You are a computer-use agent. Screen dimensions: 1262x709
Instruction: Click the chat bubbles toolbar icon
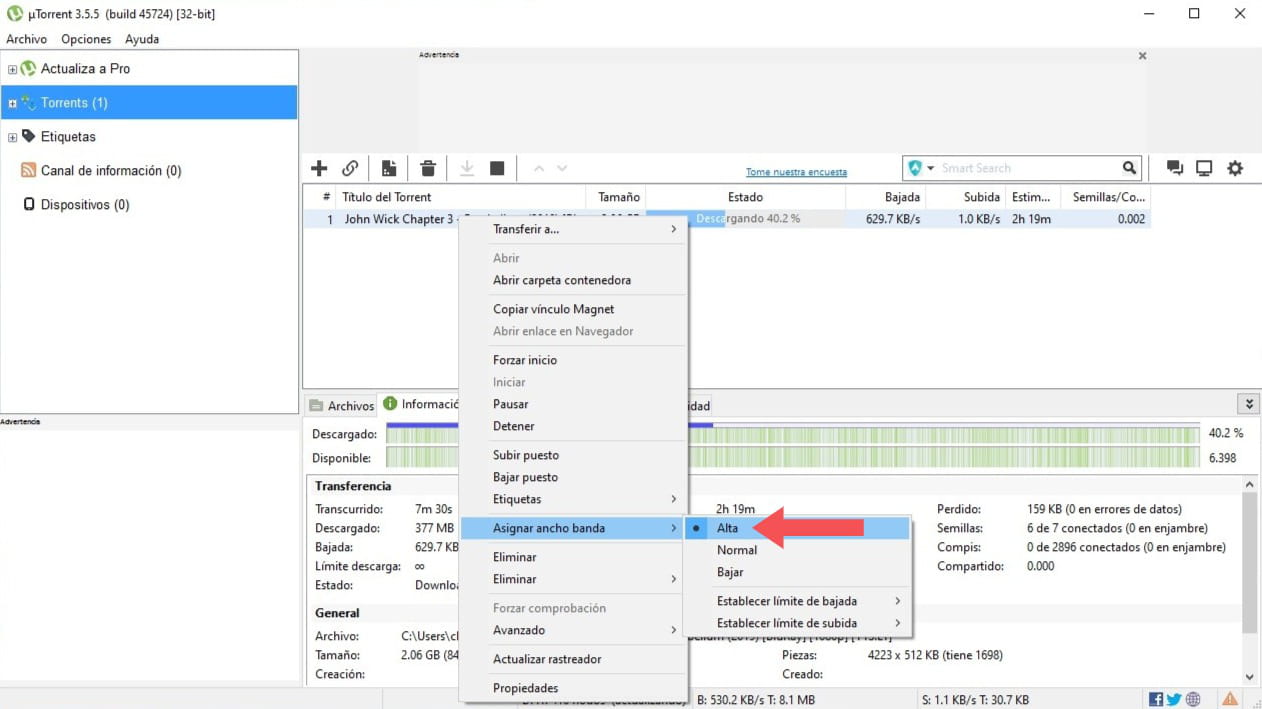[1175, 168]
